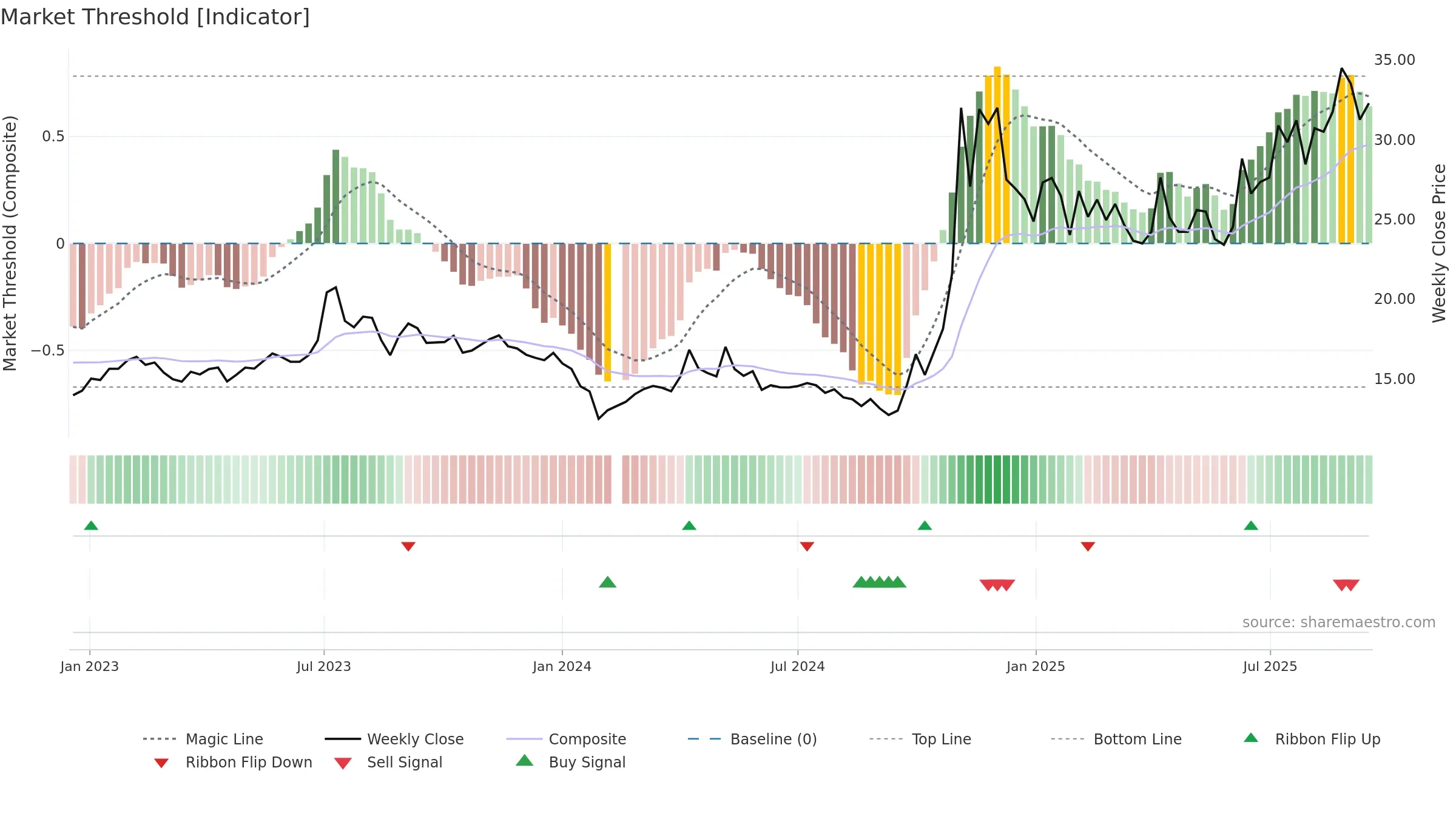Toggle the Ribbon Flip Down legend entry
Image resolution: width=1456 pixels, height=819 pixels.
tap(233, 762)
